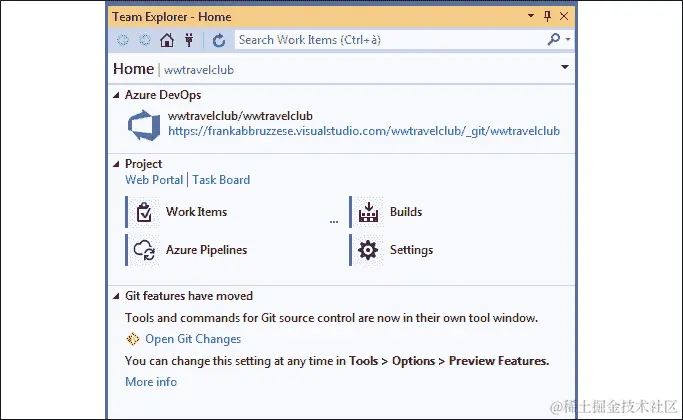
Task: Open the Work Items tile label
Action: pyautogui.click(x=196, y=212)
